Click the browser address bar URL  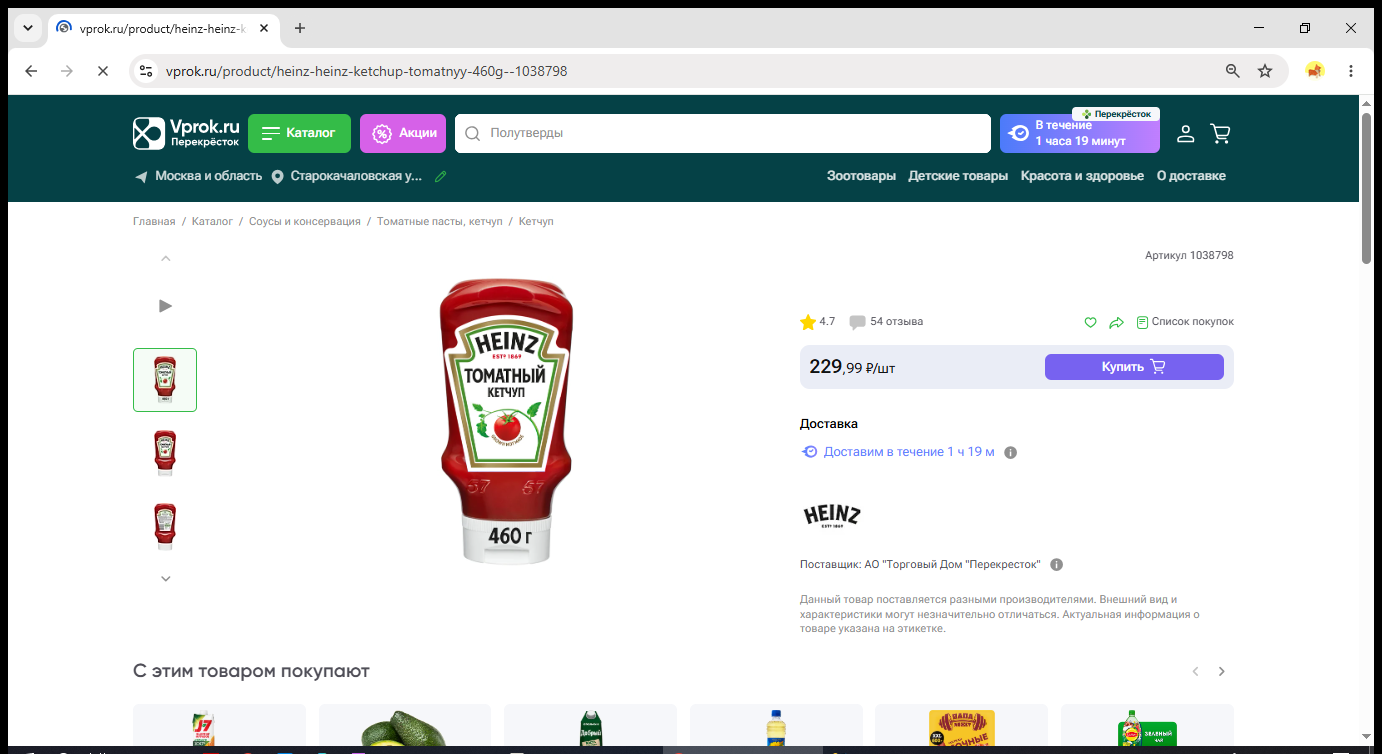[366, 71]
